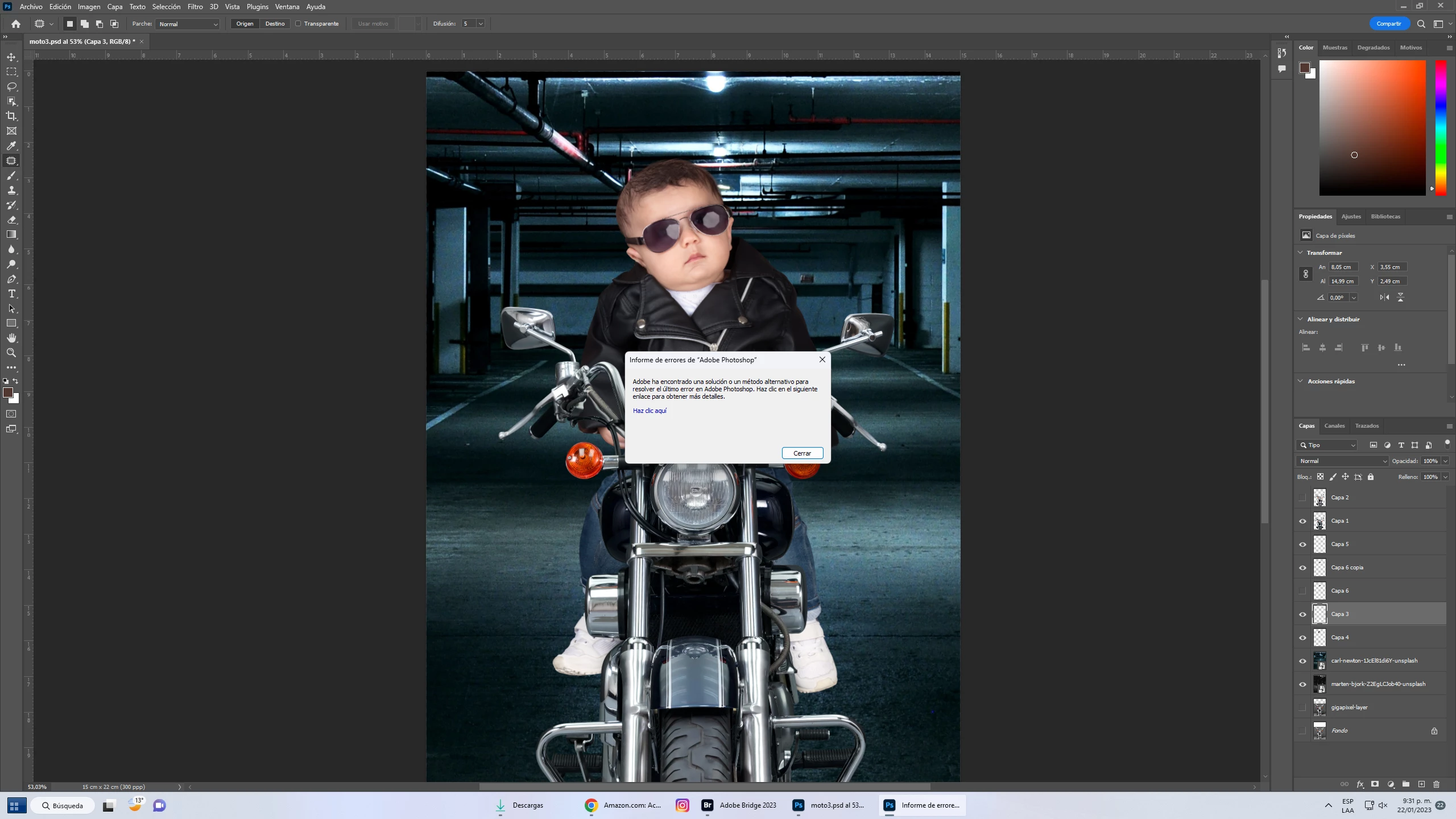Enable the Transparente checkbox
Viewport: 1456px width, 819px height.
click(x=298, y=24)
